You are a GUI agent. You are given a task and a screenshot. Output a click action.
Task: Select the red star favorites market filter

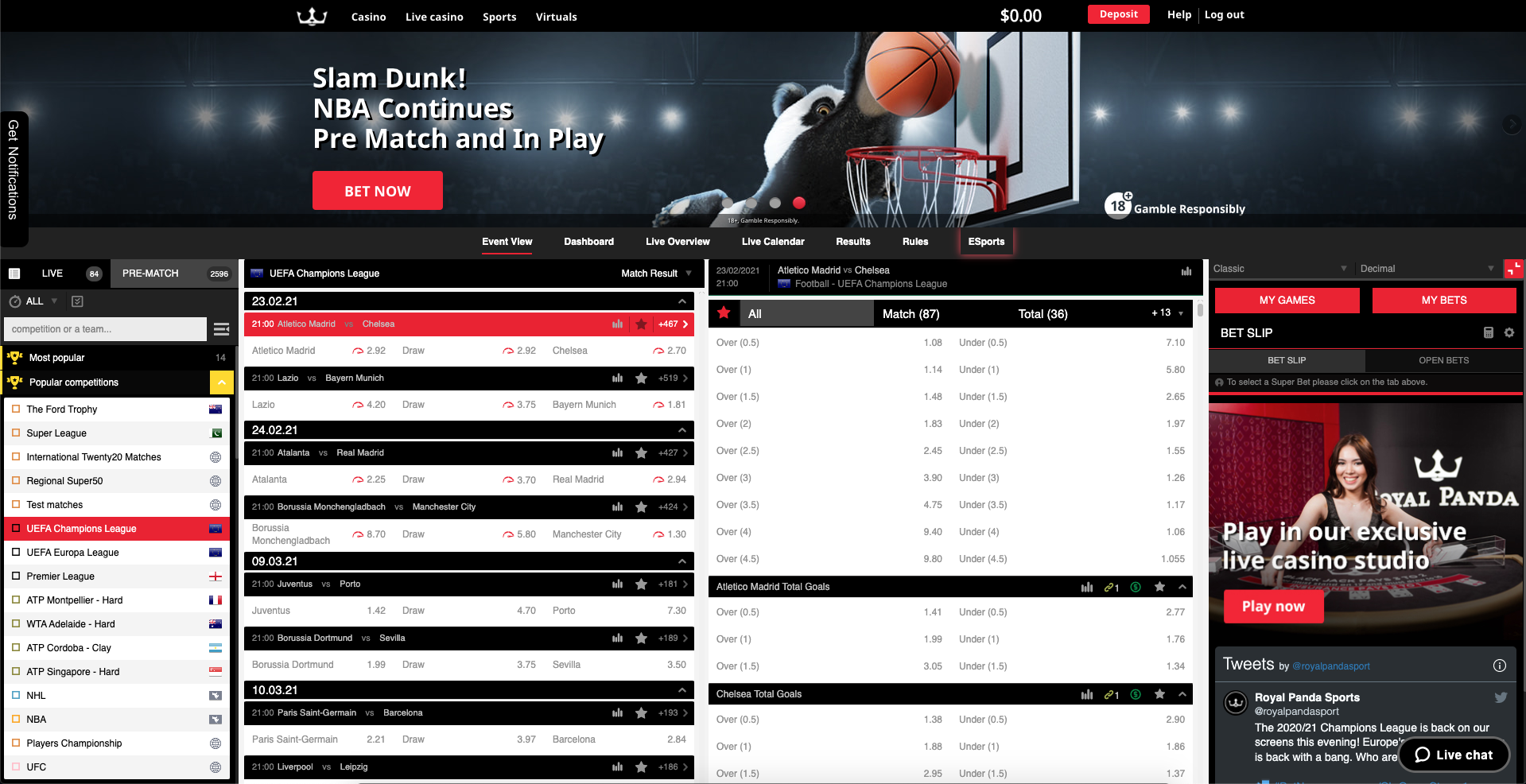pos(724,313)
